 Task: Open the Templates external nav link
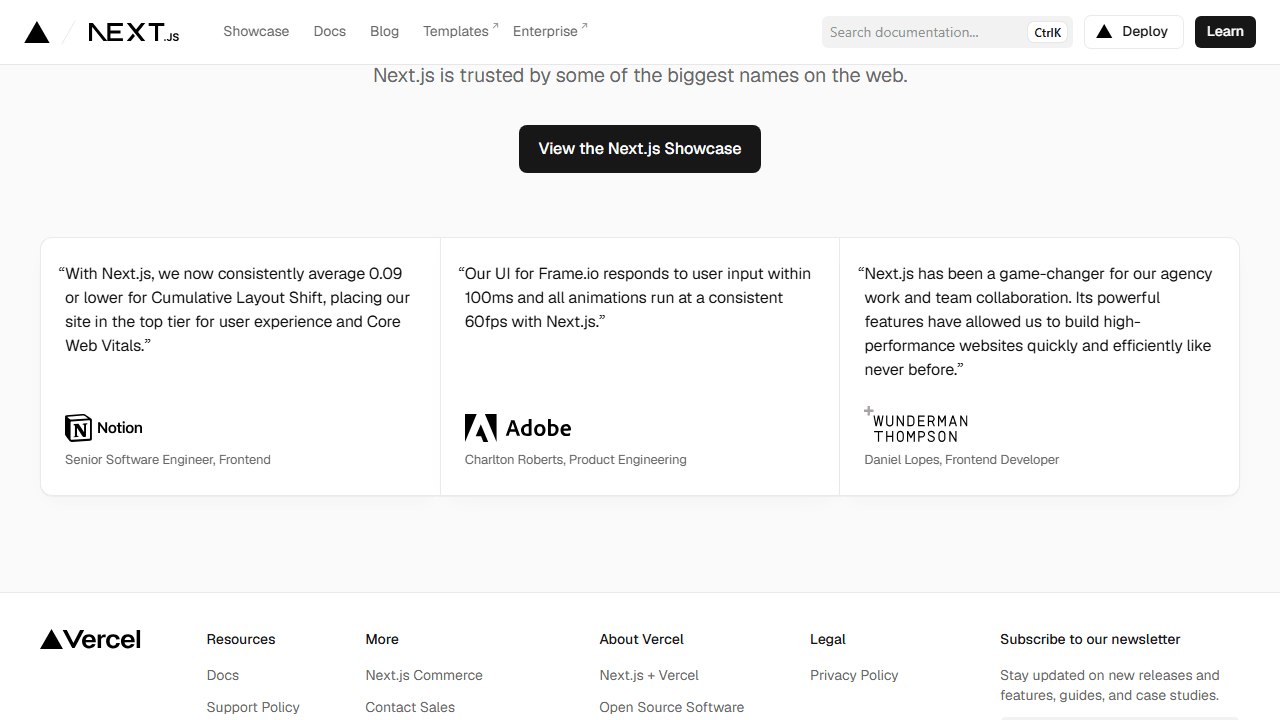460,31
